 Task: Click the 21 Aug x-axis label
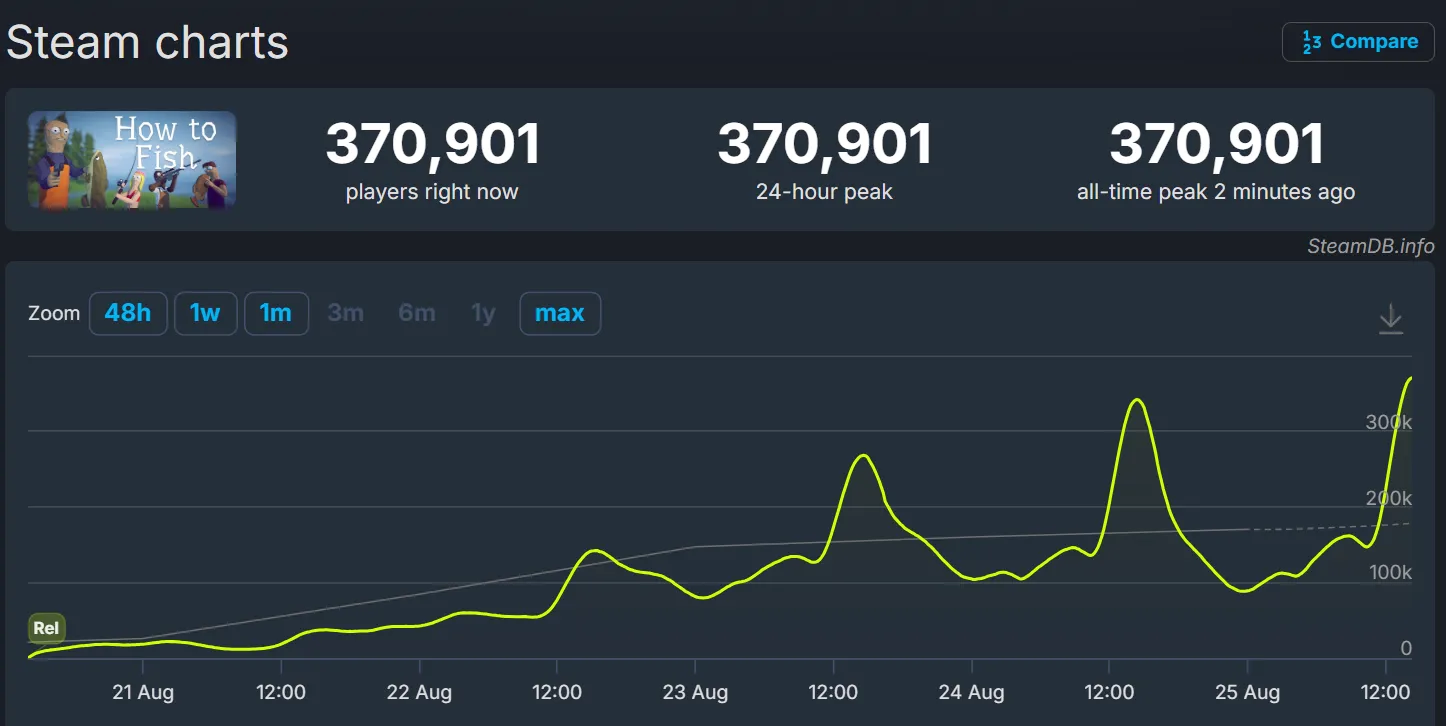click(143, 692)
